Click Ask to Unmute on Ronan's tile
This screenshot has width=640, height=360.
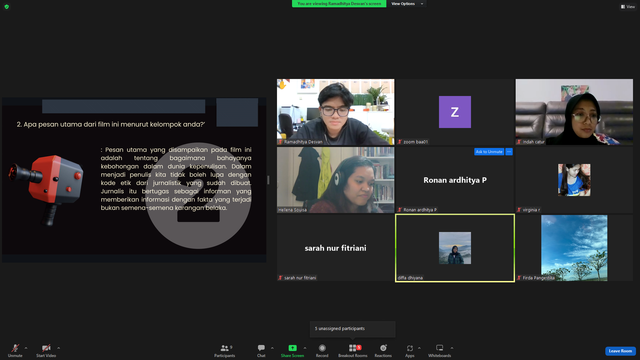[x=489, y=152]
